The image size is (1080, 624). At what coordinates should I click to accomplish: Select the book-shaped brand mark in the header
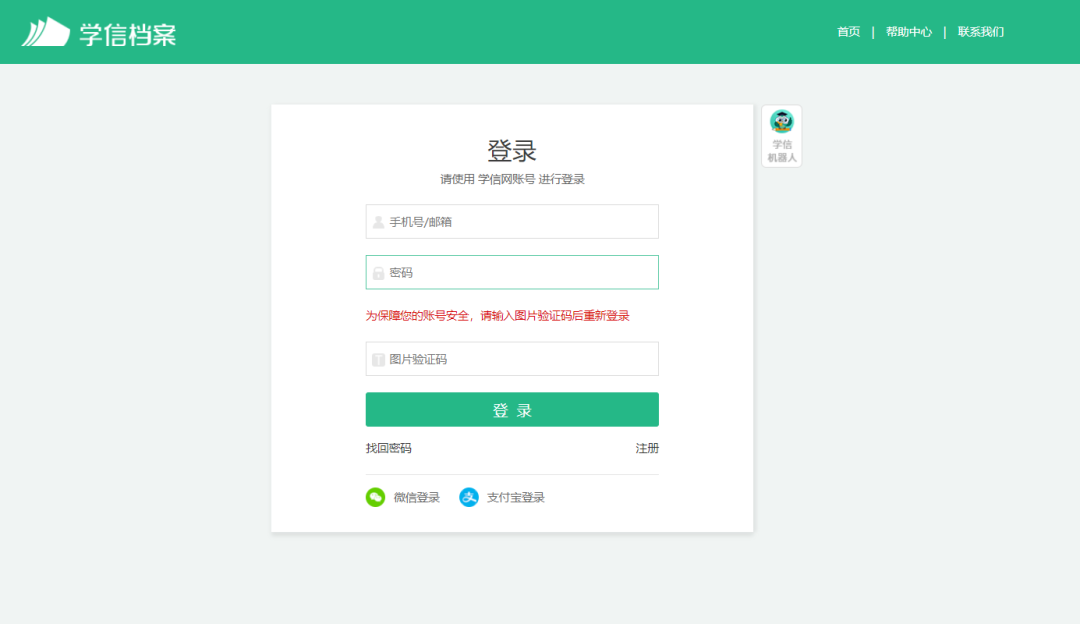(x=45, y=30)
